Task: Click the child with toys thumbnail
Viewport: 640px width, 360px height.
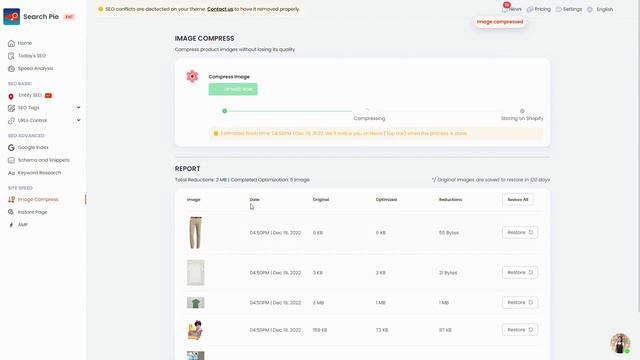Action: 195,330
